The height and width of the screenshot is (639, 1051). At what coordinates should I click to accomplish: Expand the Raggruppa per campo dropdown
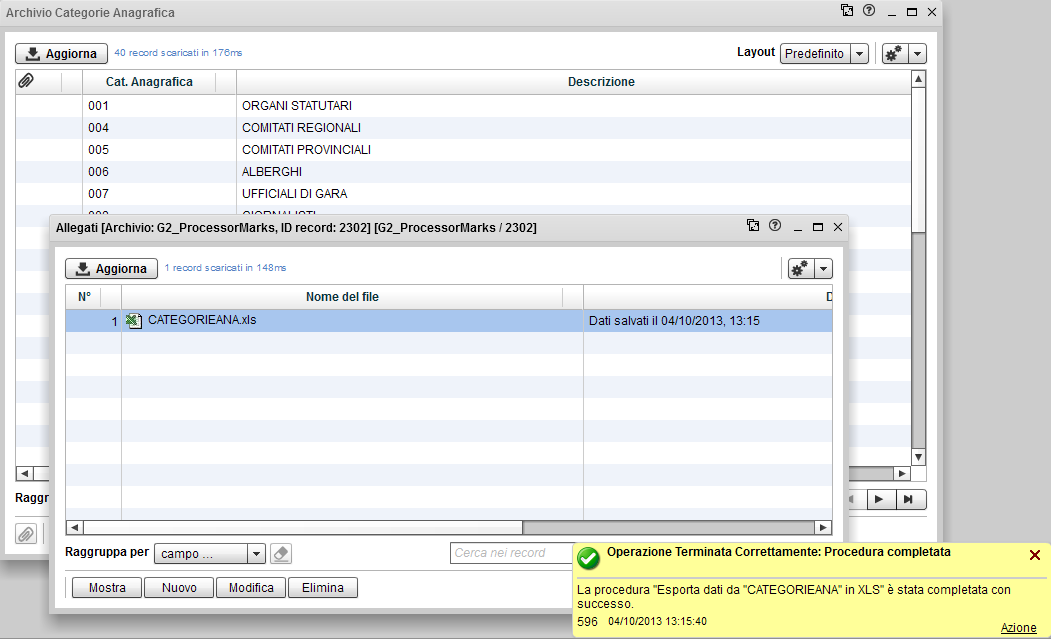(255, 554)
